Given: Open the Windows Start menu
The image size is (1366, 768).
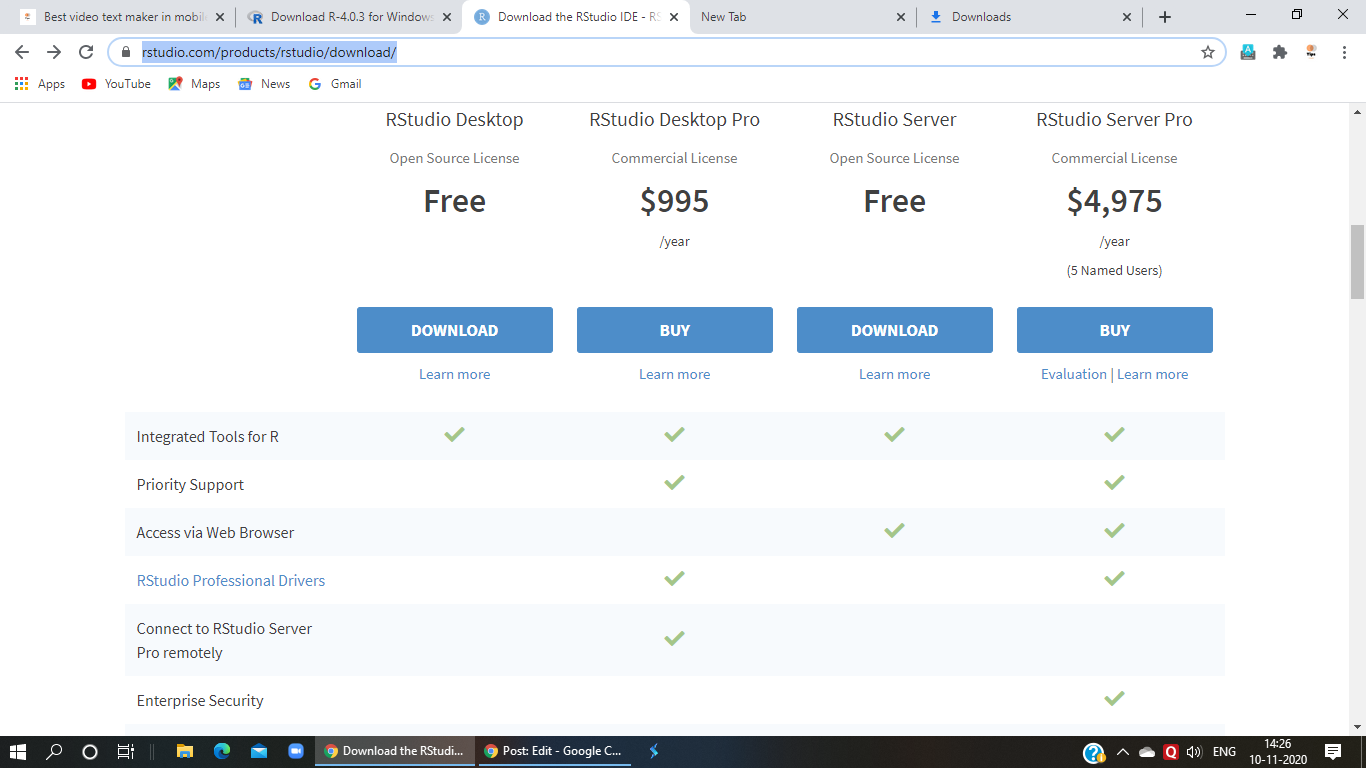Looking at the screenshot, I should pos(19,751).
